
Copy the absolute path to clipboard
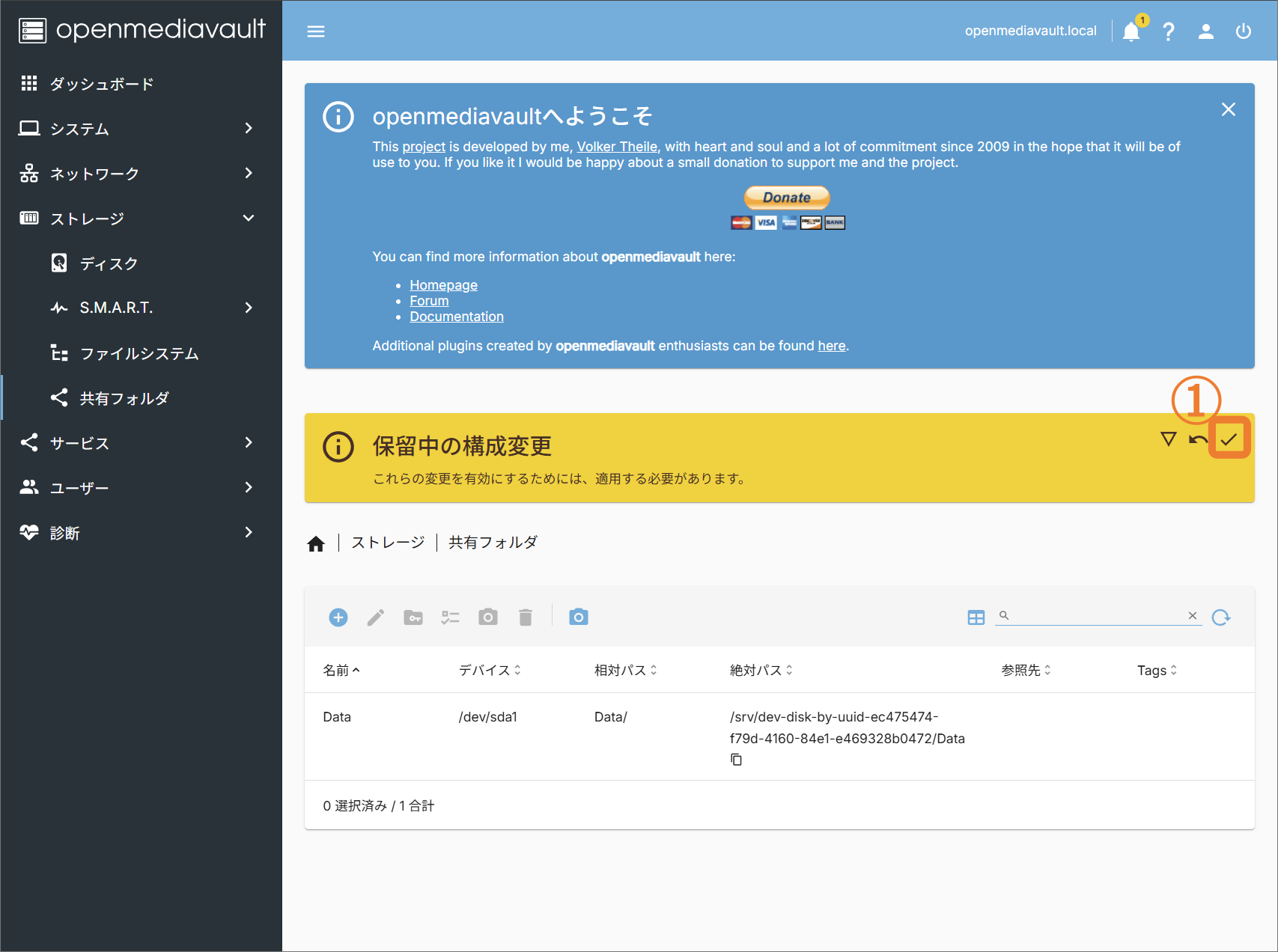coord(737,760)
